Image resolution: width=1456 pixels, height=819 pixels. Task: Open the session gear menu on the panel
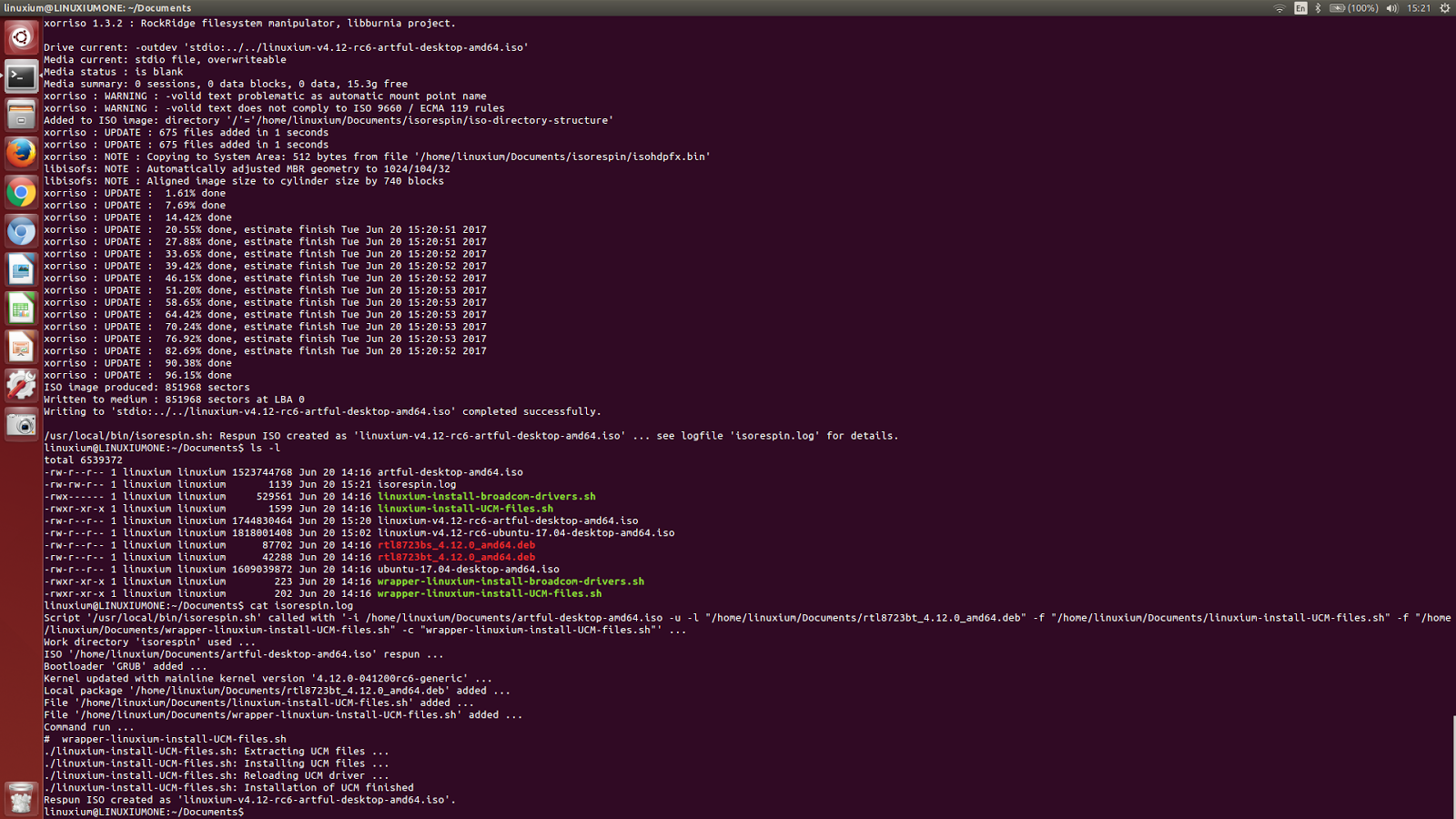point(1444,7)
